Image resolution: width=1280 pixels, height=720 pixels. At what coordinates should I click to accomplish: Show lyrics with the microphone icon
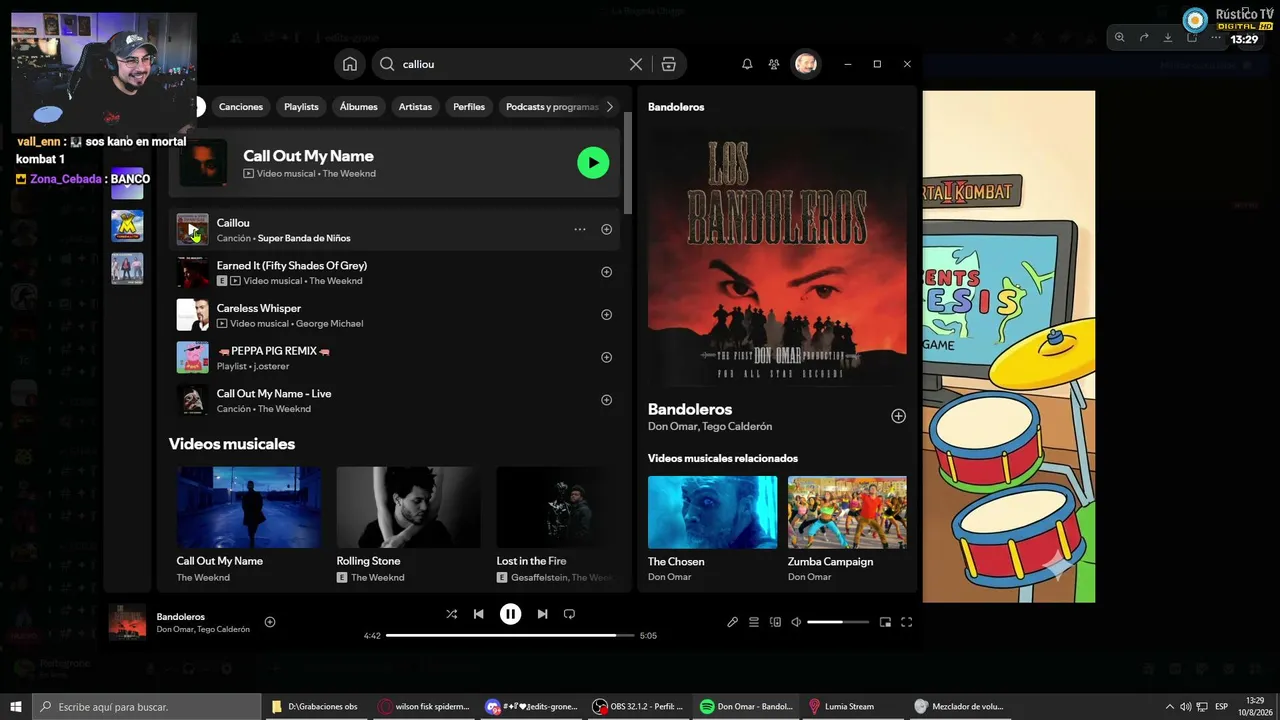(732, 622)
